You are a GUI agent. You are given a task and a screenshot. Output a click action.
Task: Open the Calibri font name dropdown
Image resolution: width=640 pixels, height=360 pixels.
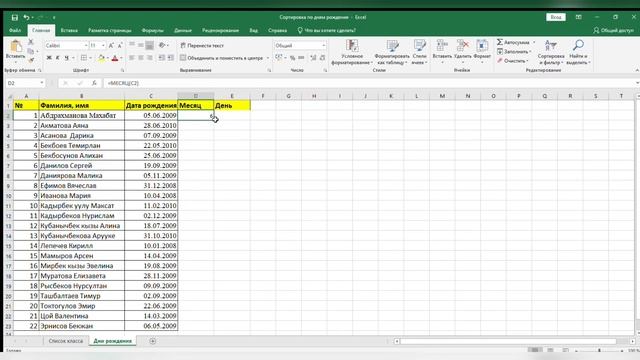(x=86, y=46)
